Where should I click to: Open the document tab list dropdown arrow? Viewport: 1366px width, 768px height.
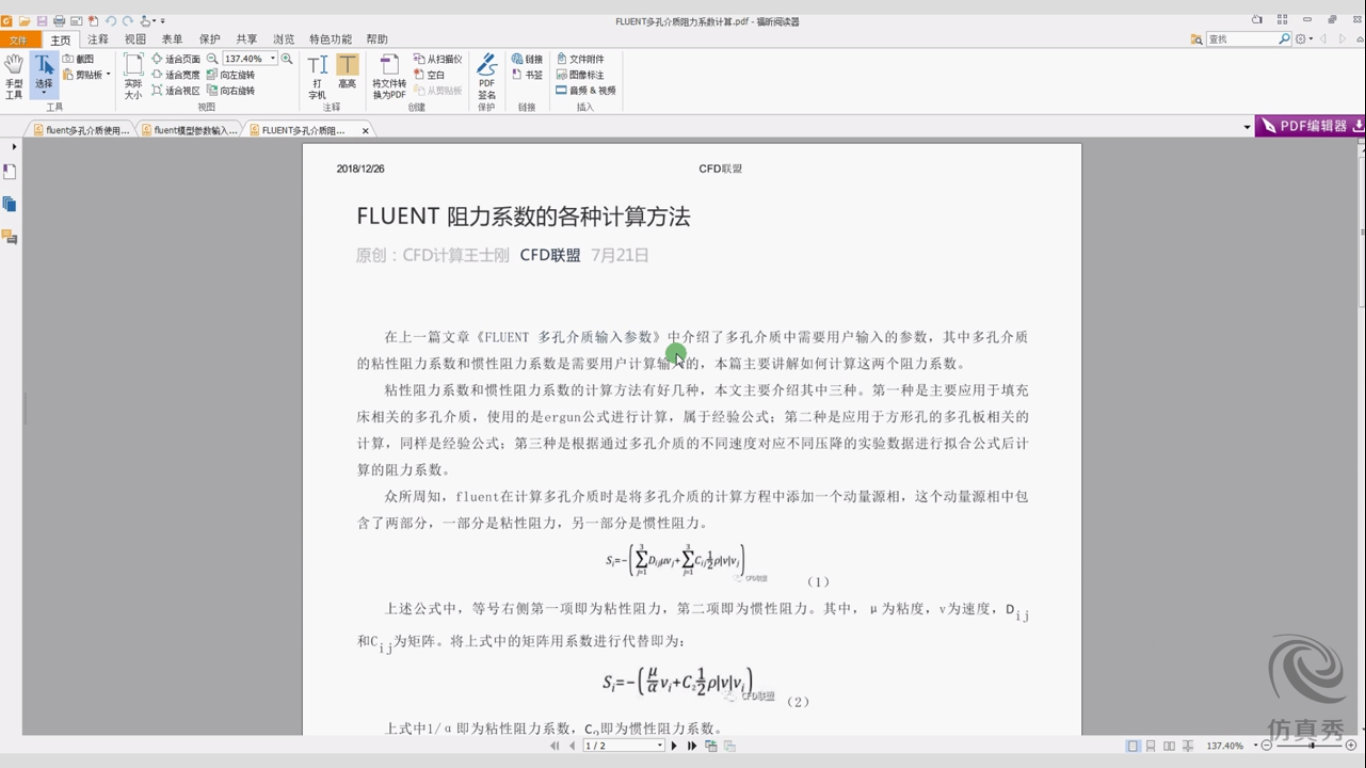pos(1247,127)
